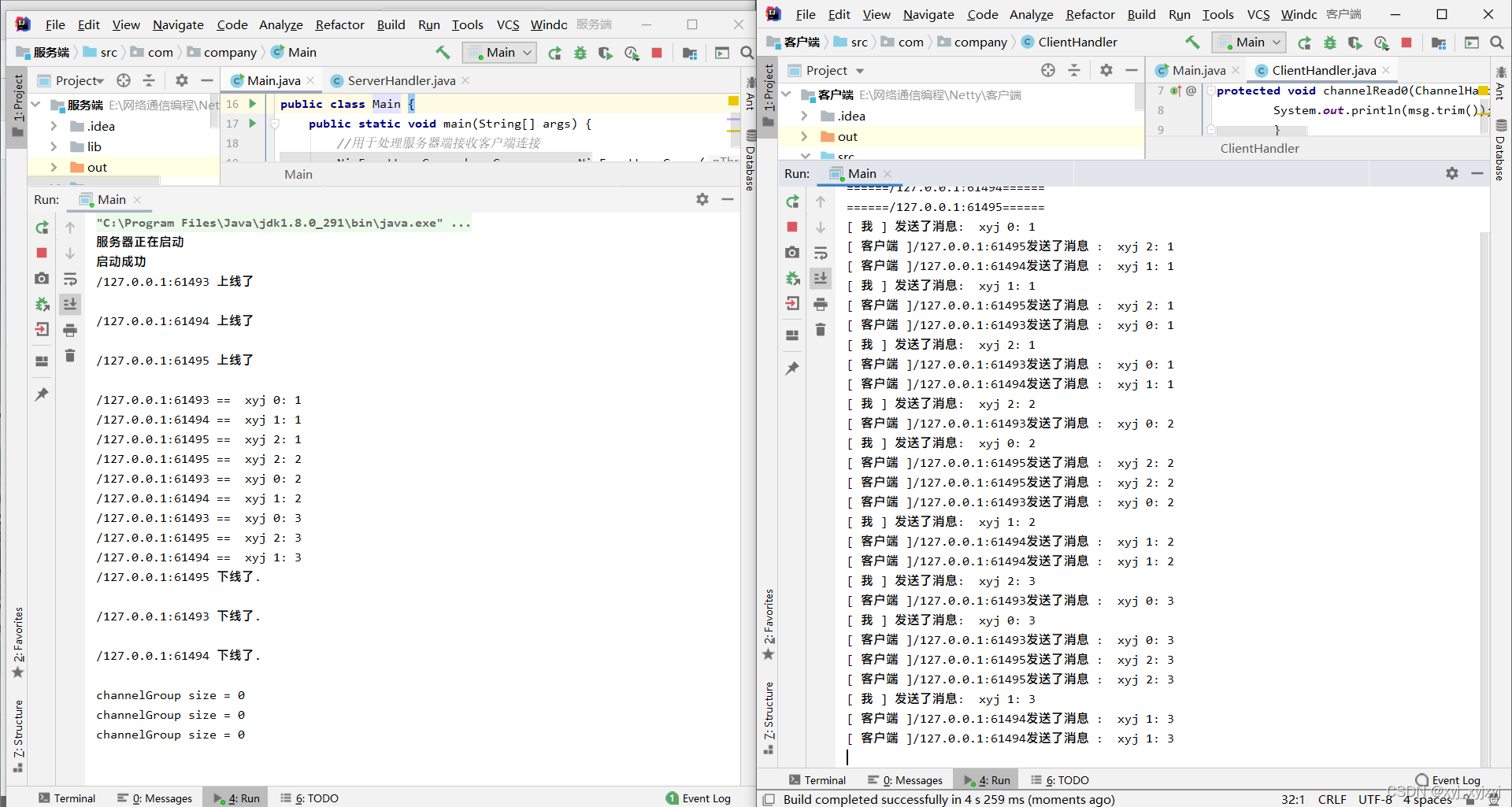Open Project view dropdown in server window
Screen dimensions: 1512x807
72,80
